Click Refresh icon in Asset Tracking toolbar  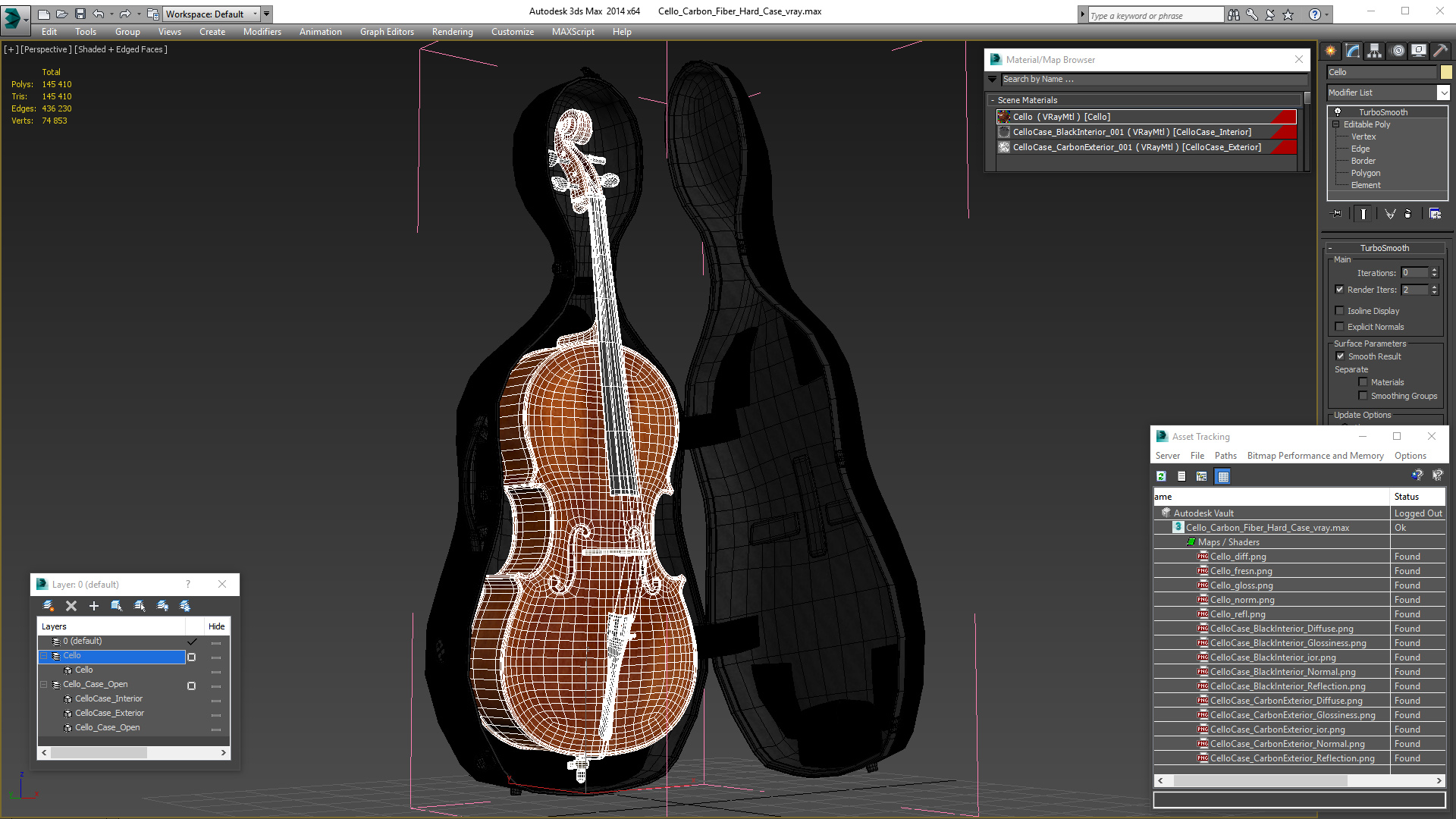1161,476
